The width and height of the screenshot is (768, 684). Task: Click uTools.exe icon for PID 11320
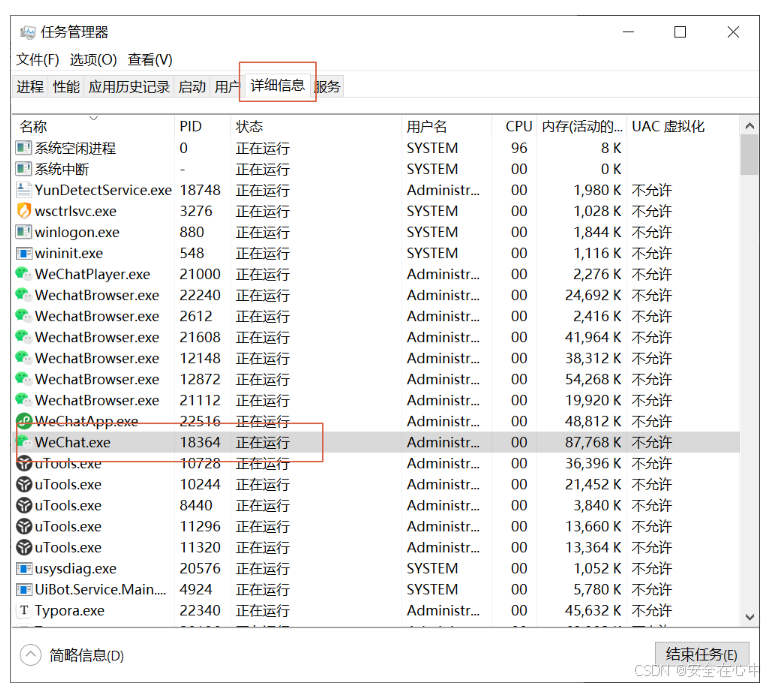coord(24,547)
